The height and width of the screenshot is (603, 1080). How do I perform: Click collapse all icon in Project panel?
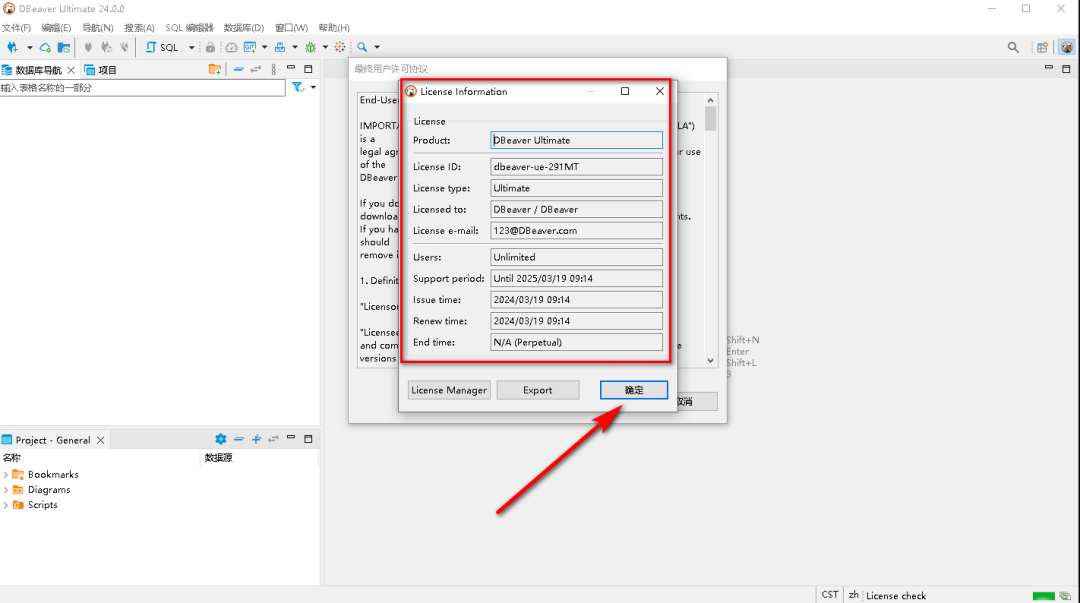click(238, 439)
